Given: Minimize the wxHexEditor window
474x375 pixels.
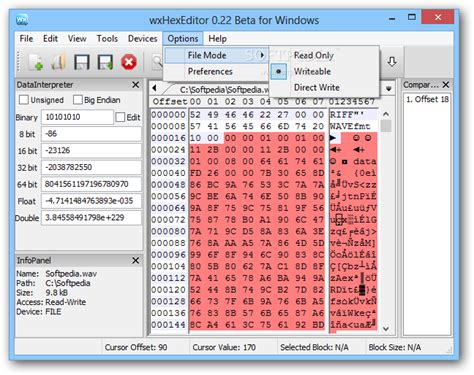Looking at the screenshot, I should (392, 18).
